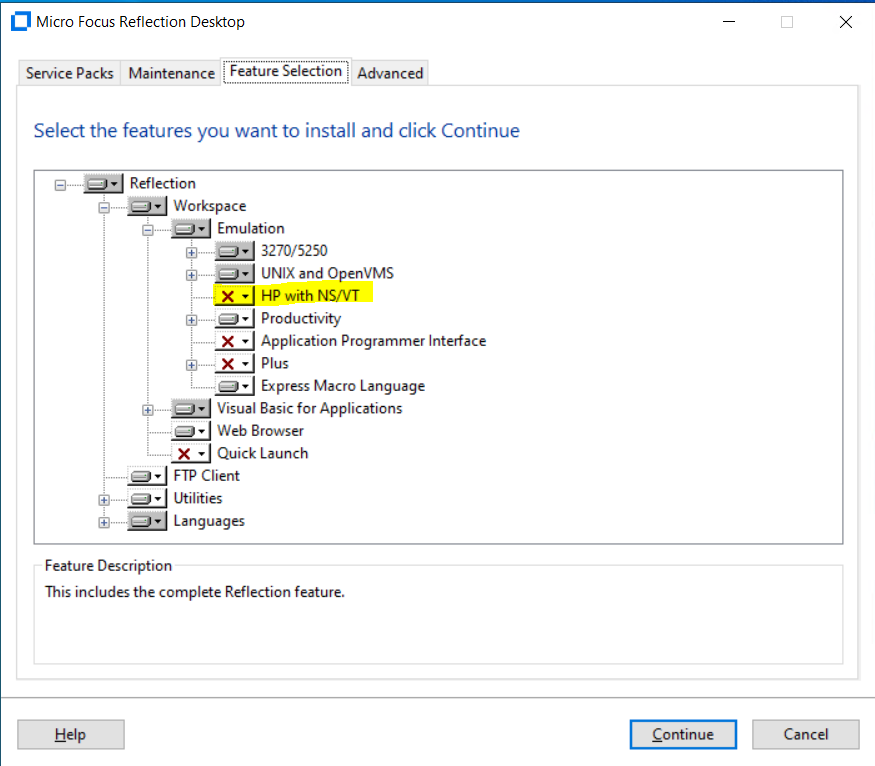Expand the Utilities tree node

pos(104,499)
